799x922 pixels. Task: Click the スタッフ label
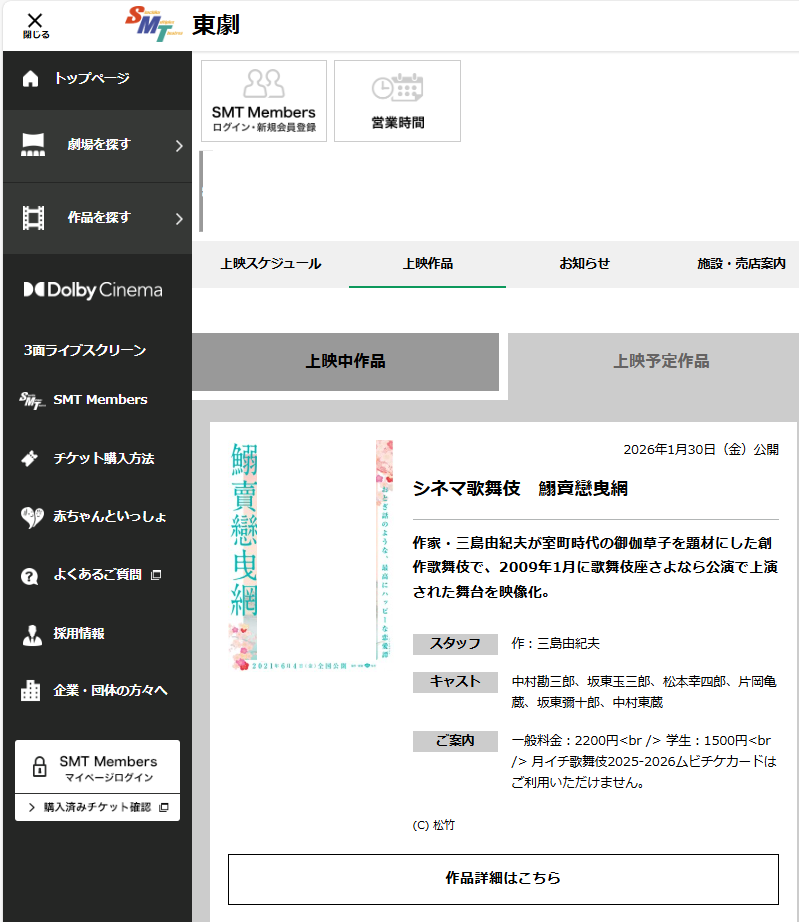pyautogui.click(x=455, y=644)
